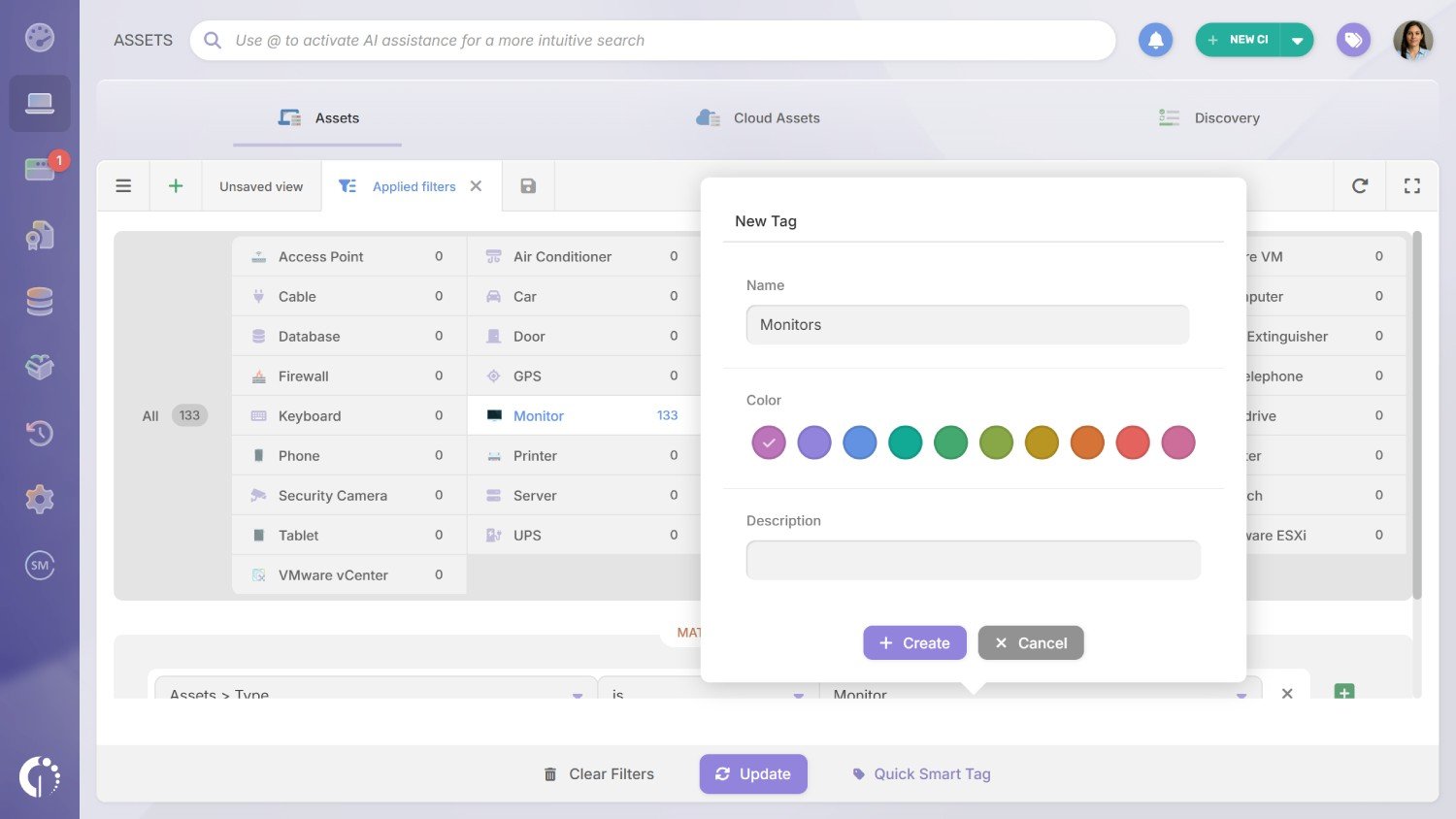Image resolution: width=1456 pixels, height=819 pixels.
Task: Save the current view with the floppy icon
Action: click(x=527, y=184)
